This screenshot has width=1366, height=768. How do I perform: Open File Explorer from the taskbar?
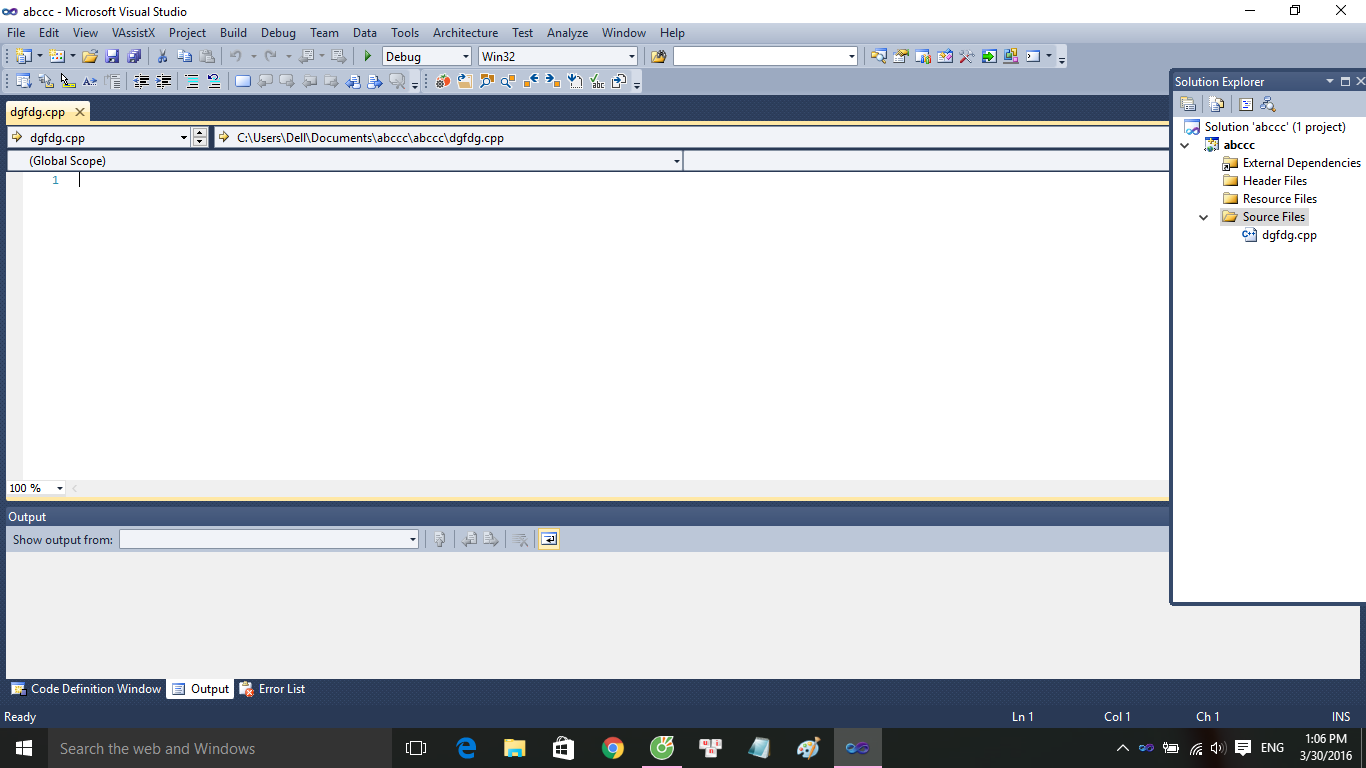click(515, 748)
